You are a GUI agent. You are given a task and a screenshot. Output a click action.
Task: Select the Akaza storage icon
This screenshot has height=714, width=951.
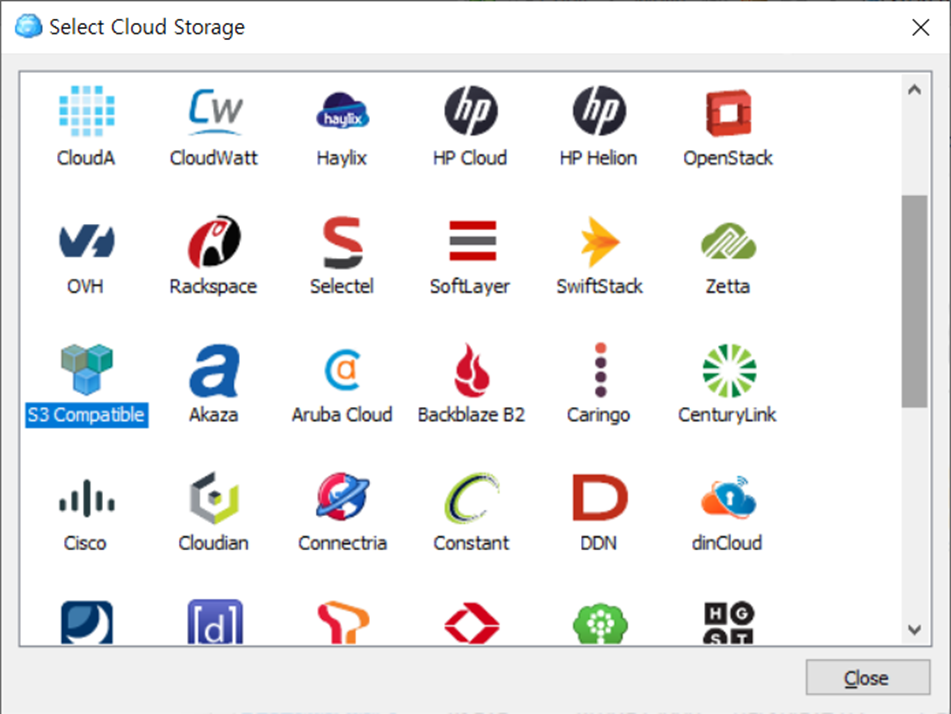click(215, 370)
